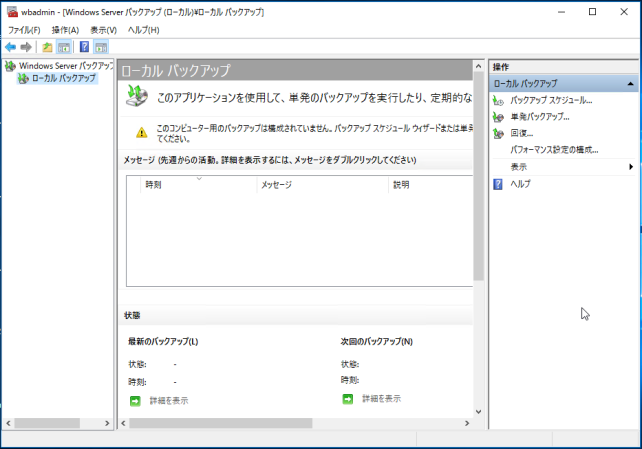Click the Up one level folder icon
The image size is (642, 449).
47,47
